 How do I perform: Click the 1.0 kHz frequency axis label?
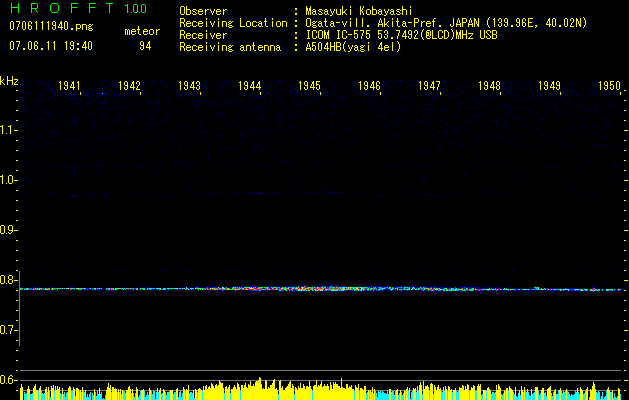[8, 180]
